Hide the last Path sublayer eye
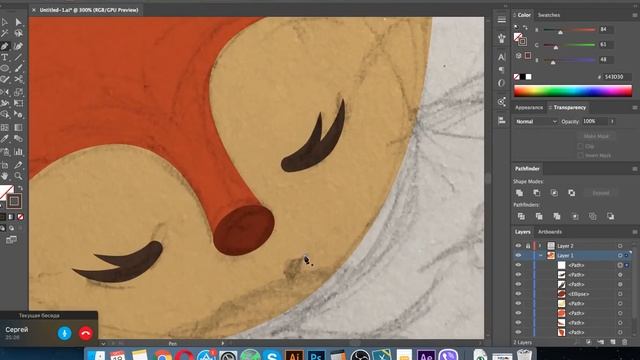Image resolution: width=640 pixels, height=360 pixels. (518, 332)
